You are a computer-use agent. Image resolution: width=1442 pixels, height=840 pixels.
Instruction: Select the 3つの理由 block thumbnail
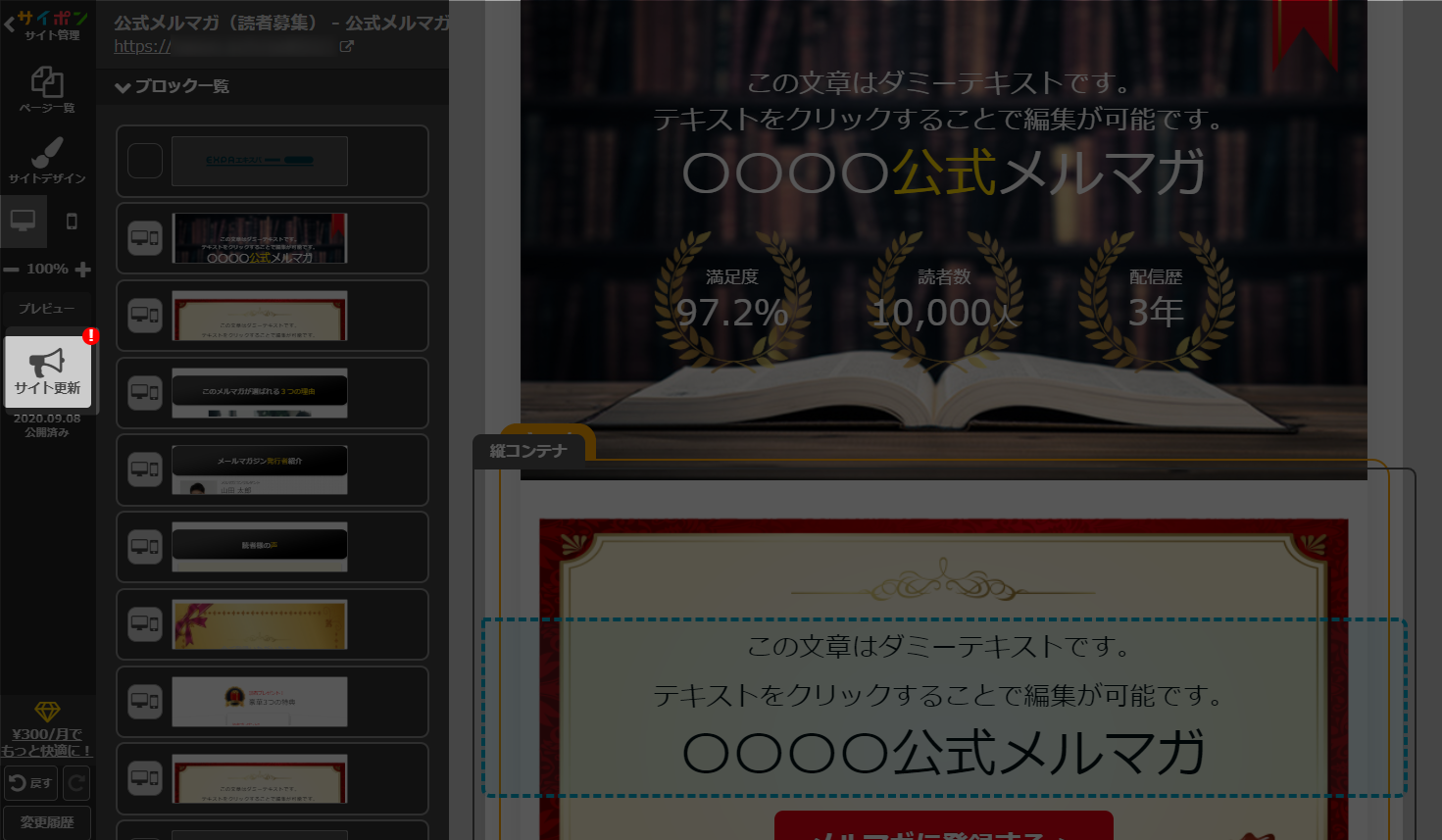[260, 393]
